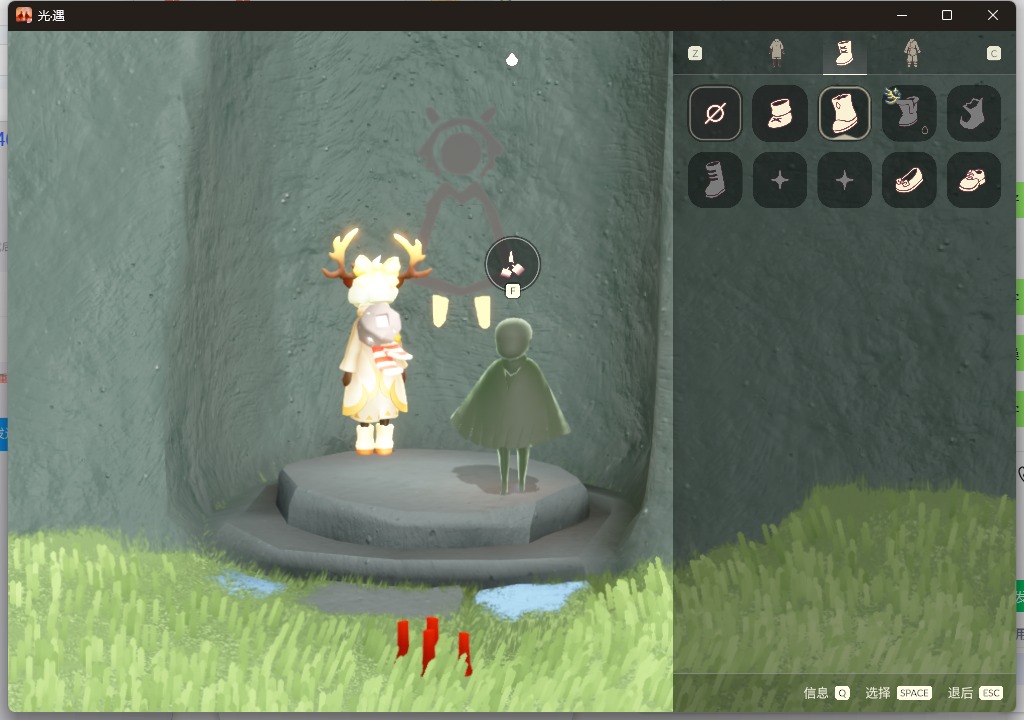Select the no-shoes (empty) slot
This screenshot has width=1024, height=720.
point(715,114)
